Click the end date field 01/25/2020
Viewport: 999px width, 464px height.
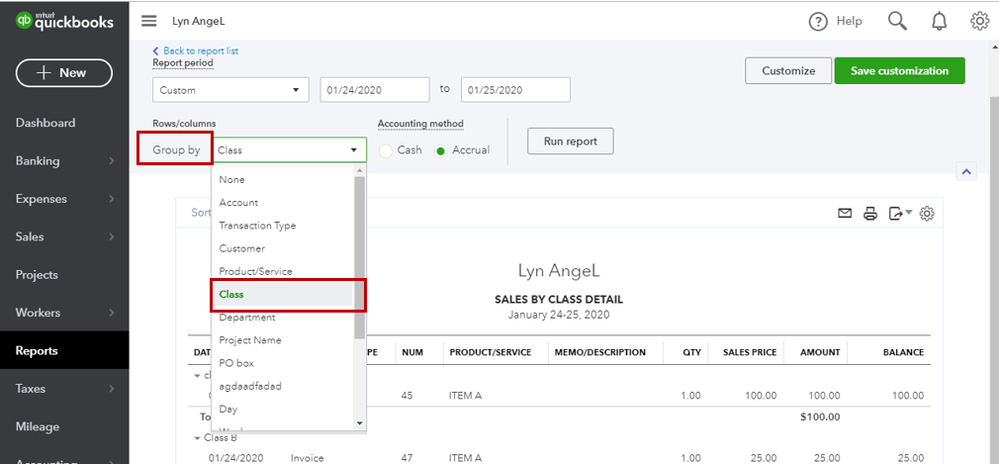coord(515,90)
